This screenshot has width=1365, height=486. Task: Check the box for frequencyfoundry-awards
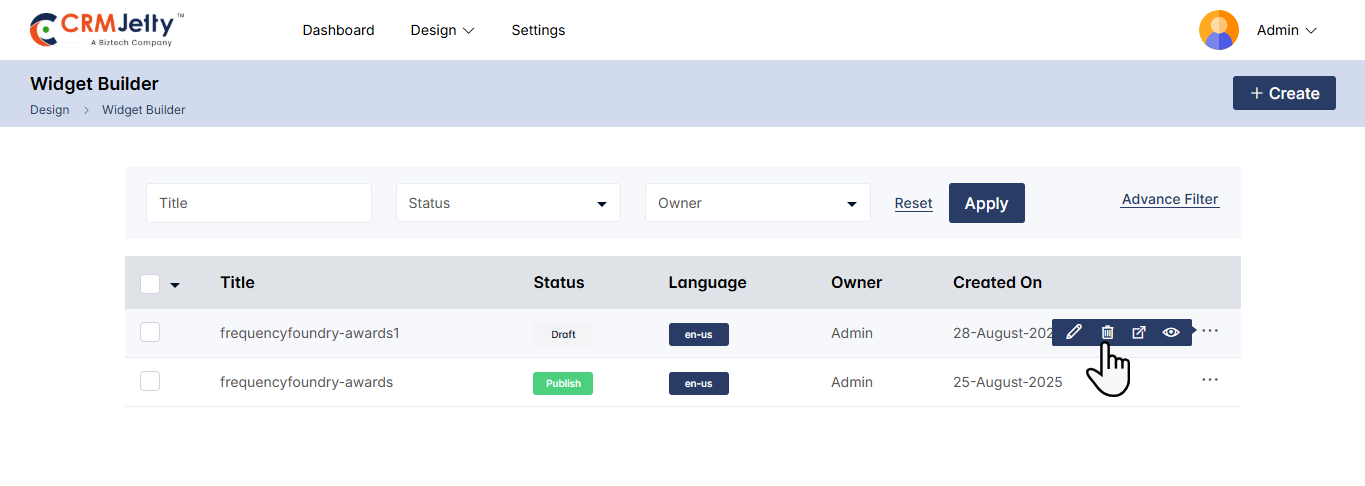(x=150, y=381)
